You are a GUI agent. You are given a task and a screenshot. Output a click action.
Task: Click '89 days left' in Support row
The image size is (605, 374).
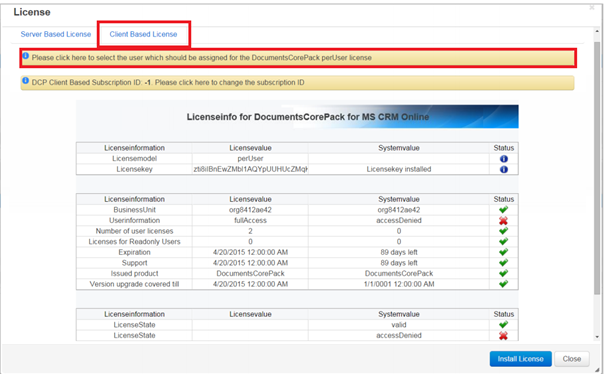pyautogui.click(x=399, y=263)
